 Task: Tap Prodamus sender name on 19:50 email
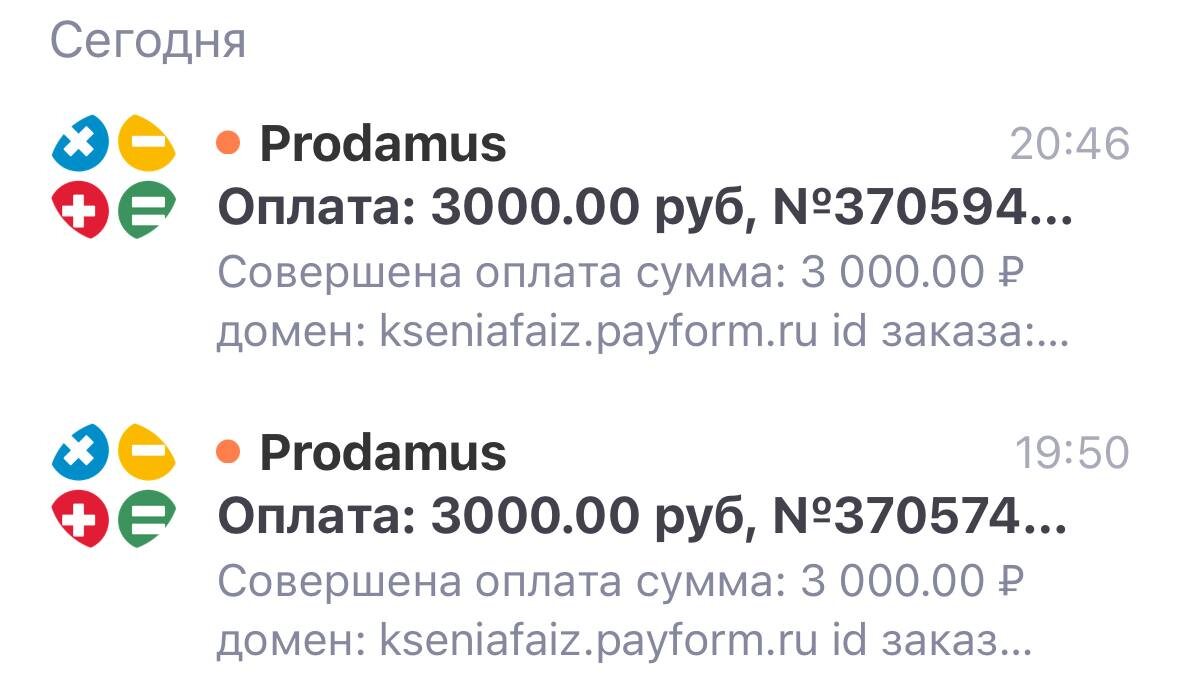tap(382, 453)
